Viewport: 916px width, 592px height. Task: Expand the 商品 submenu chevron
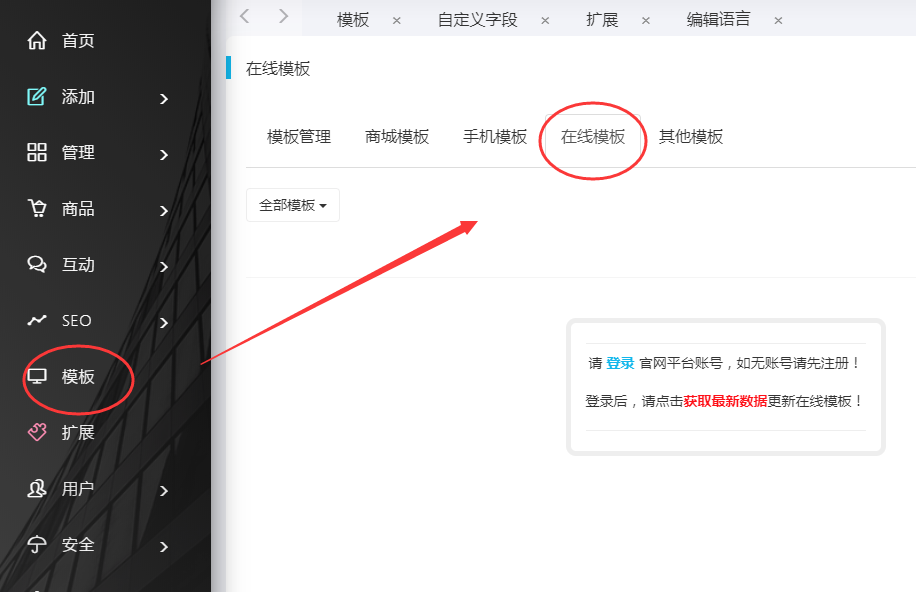[164, 210]
